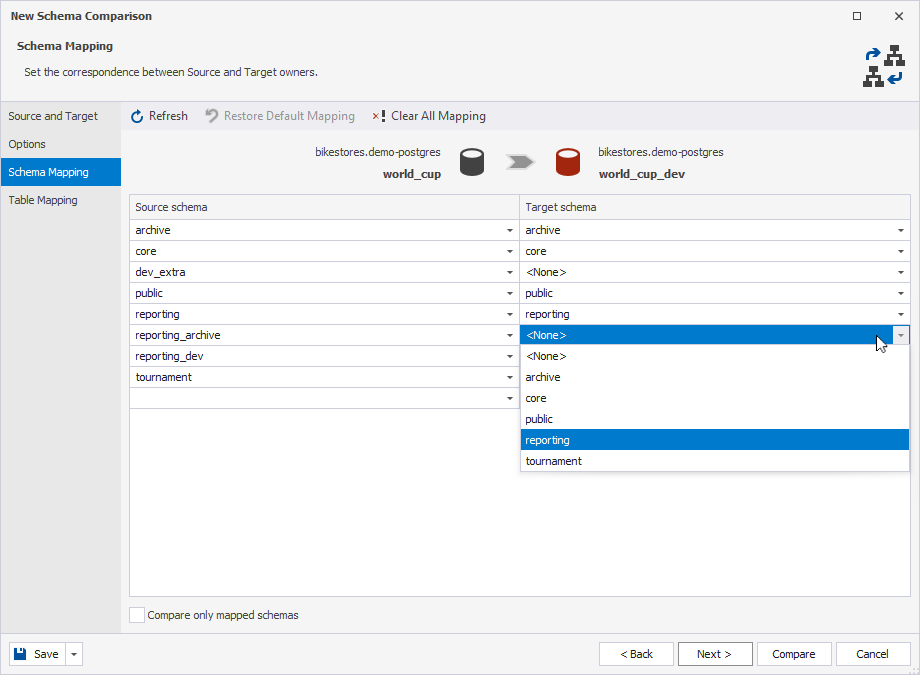Choose public in the open dropdown list

point(715,419)
